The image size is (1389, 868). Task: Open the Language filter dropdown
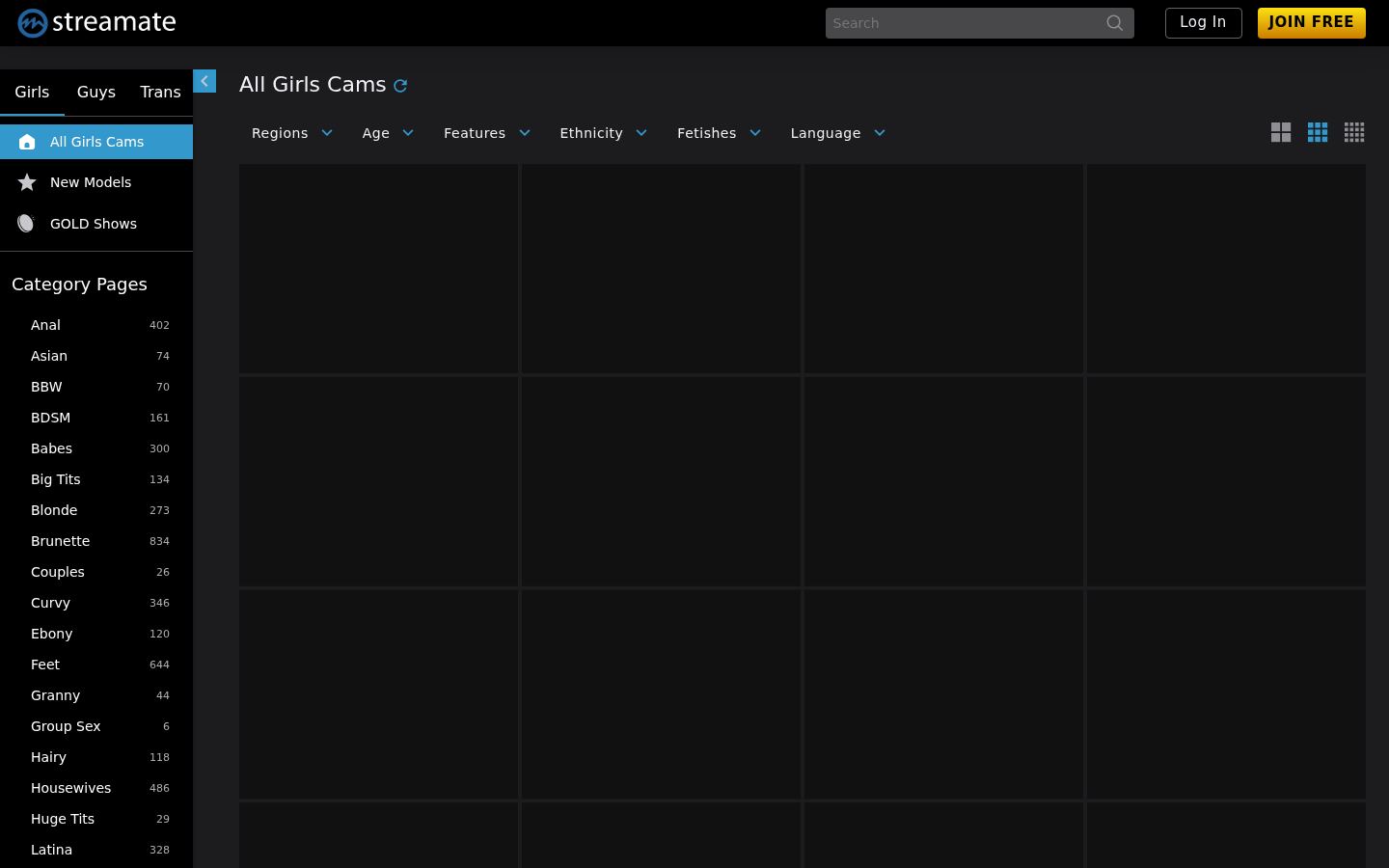[838, 133]
